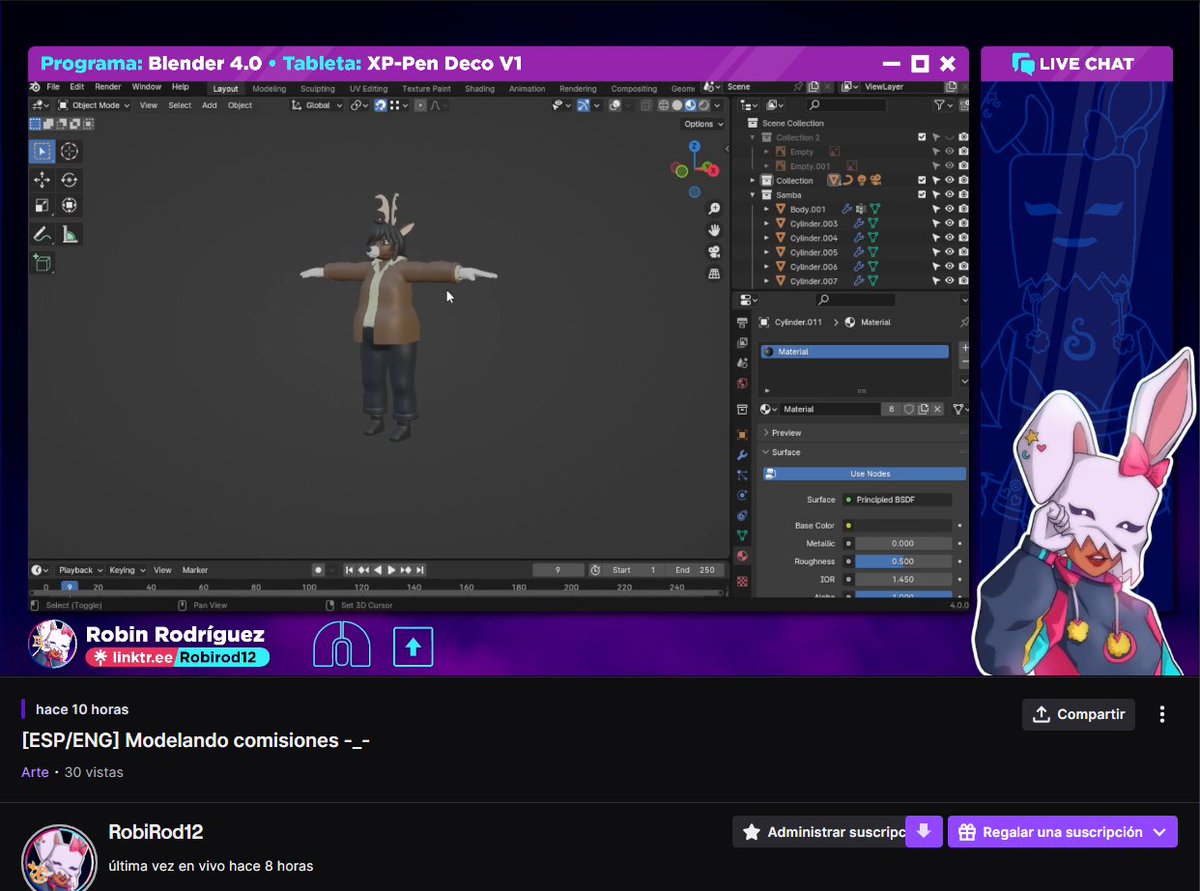Disable render camera icon for Cylinder.004
Screen dimensions: 1200x891
tap(963, 238)
